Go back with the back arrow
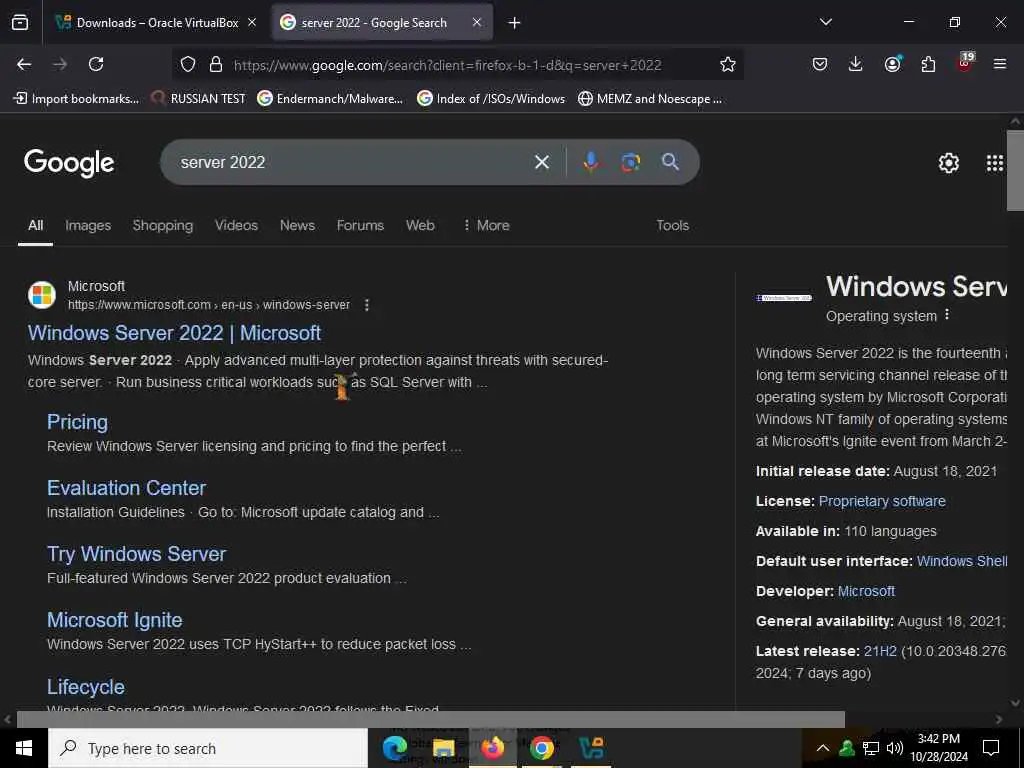Image resolution: width=1024 pixels, height=768 pixels. tap(24, 64)
